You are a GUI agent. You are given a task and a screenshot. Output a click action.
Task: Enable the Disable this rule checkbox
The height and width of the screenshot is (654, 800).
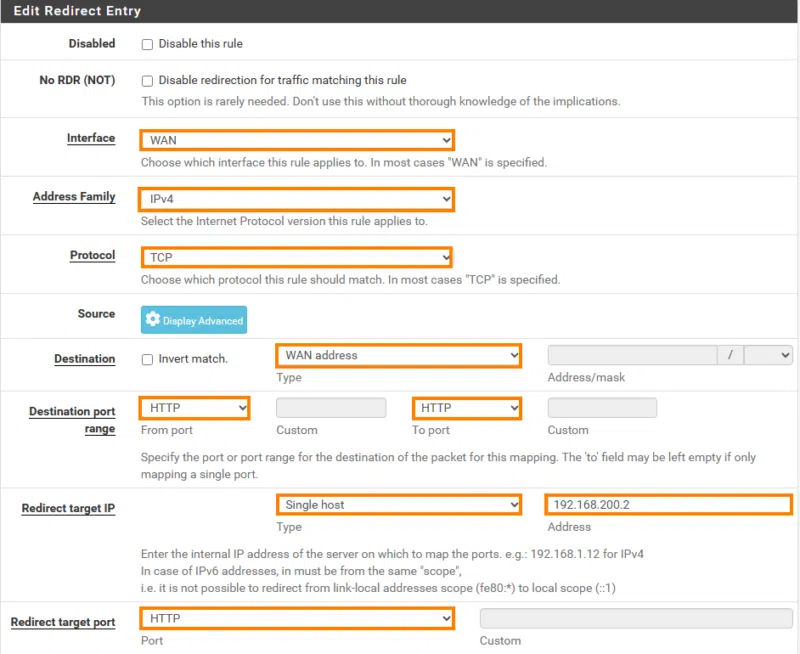pos(148,44)
